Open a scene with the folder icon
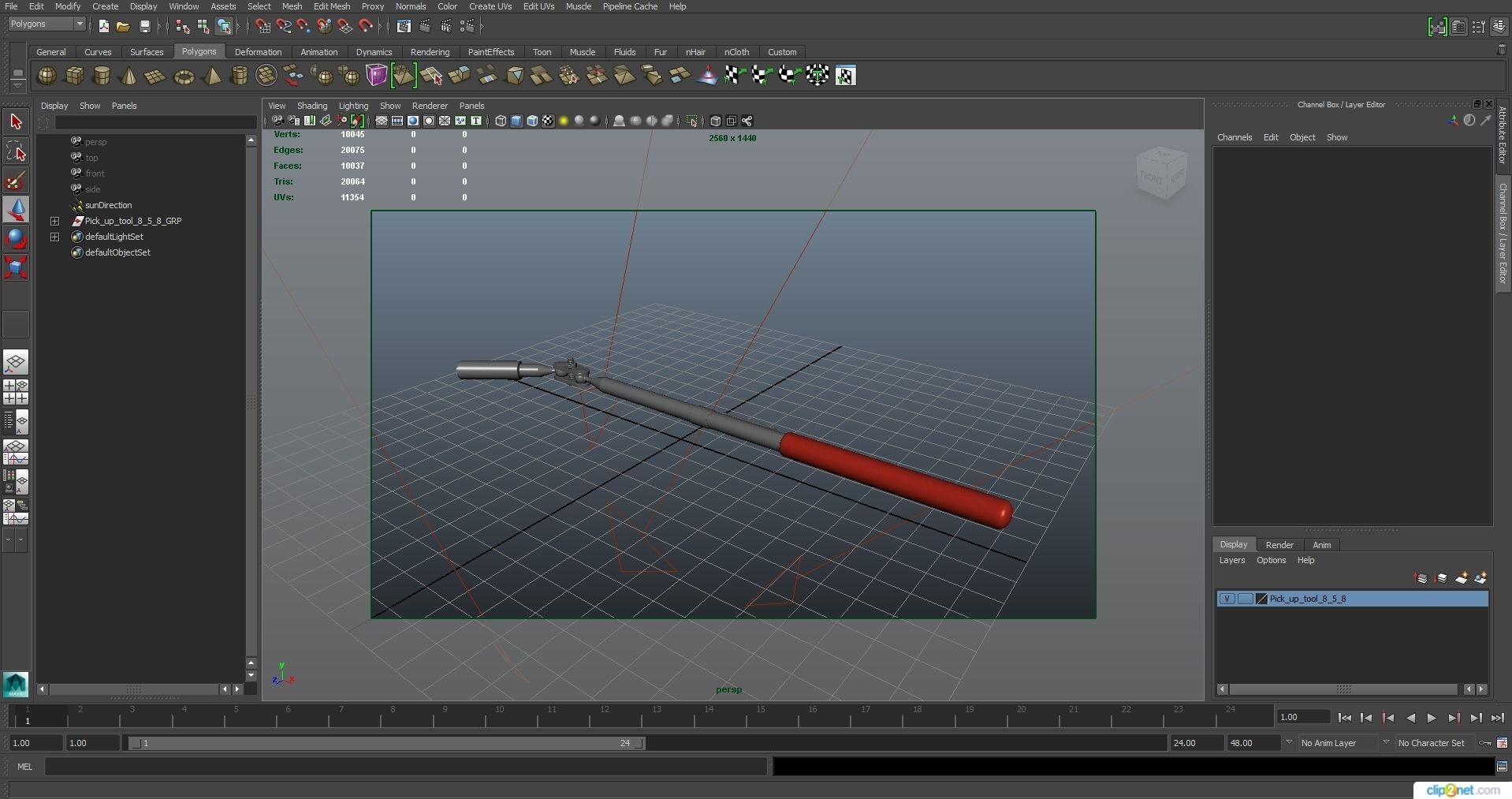 [x=123, y=26]
